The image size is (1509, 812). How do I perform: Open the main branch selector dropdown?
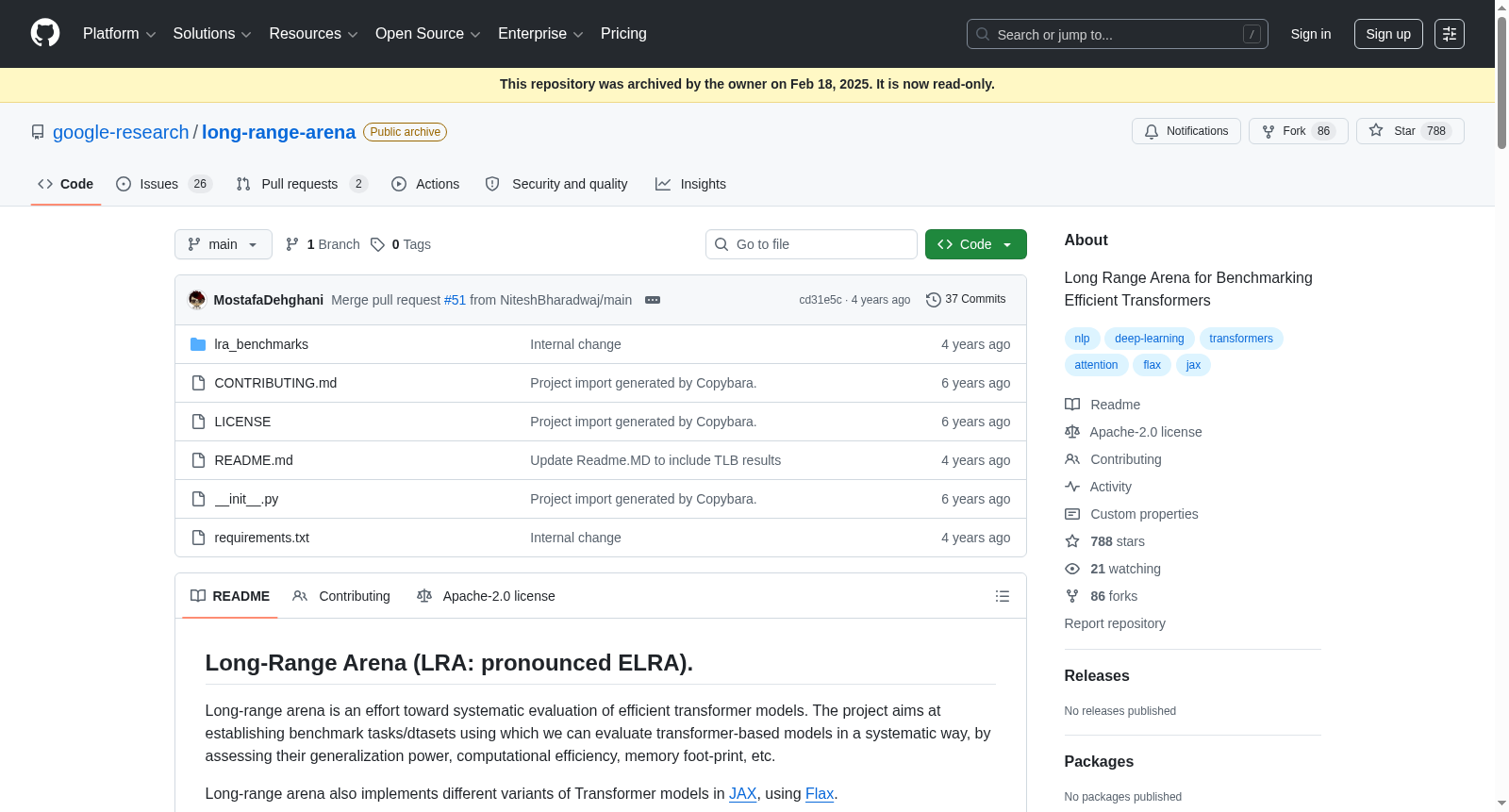224,244
